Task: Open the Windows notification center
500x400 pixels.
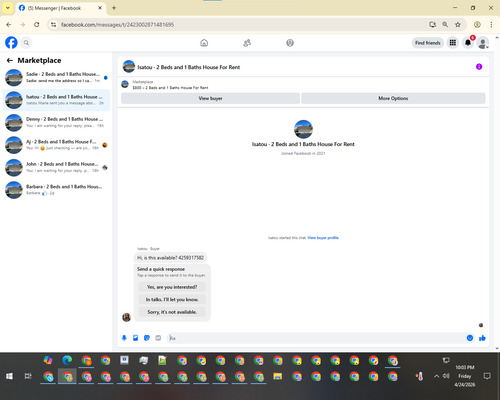Action: pos(487,376)
